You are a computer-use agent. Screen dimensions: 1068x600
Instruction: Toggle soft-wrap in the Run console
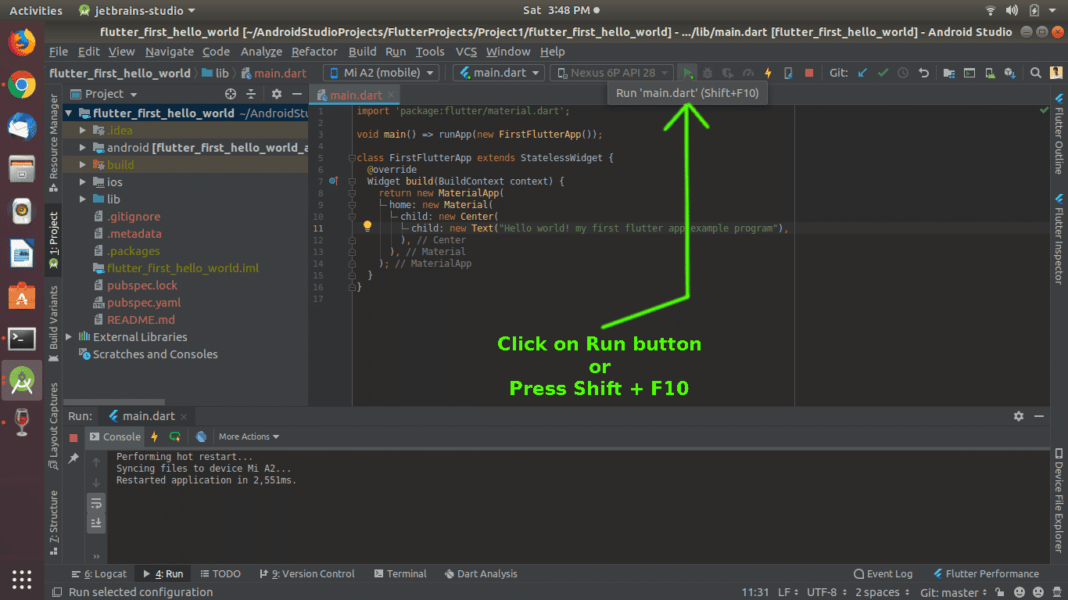(96, 504)
